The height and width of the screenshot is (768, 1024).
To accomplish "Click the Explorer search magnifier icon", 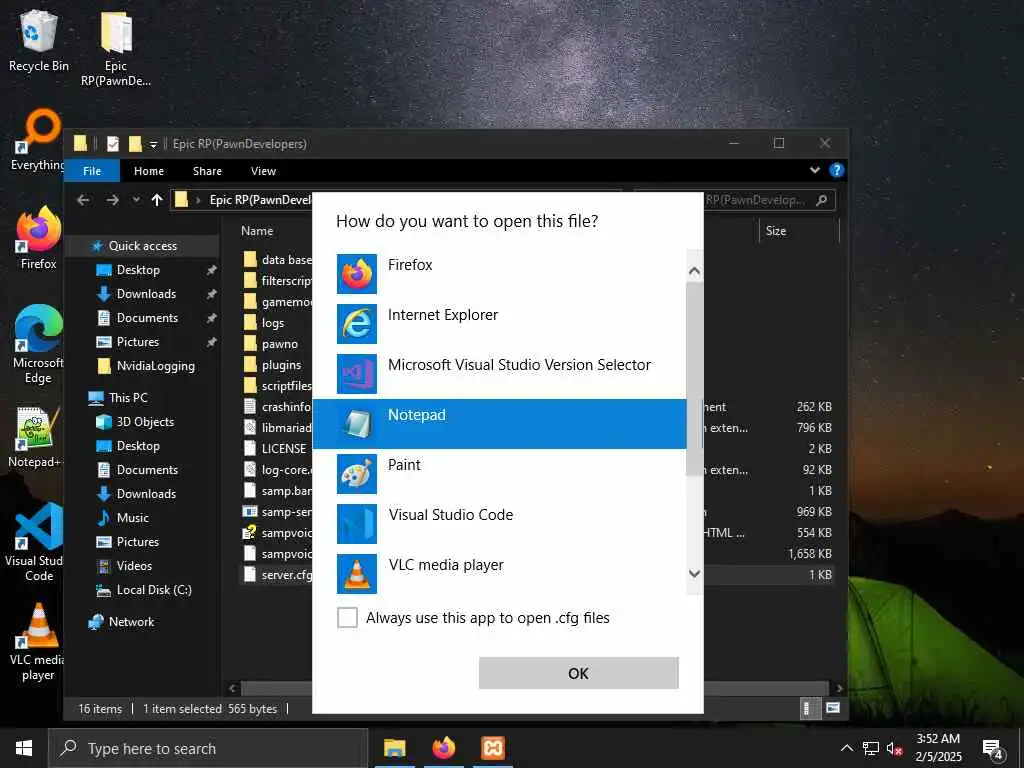I will coord(822,200).
